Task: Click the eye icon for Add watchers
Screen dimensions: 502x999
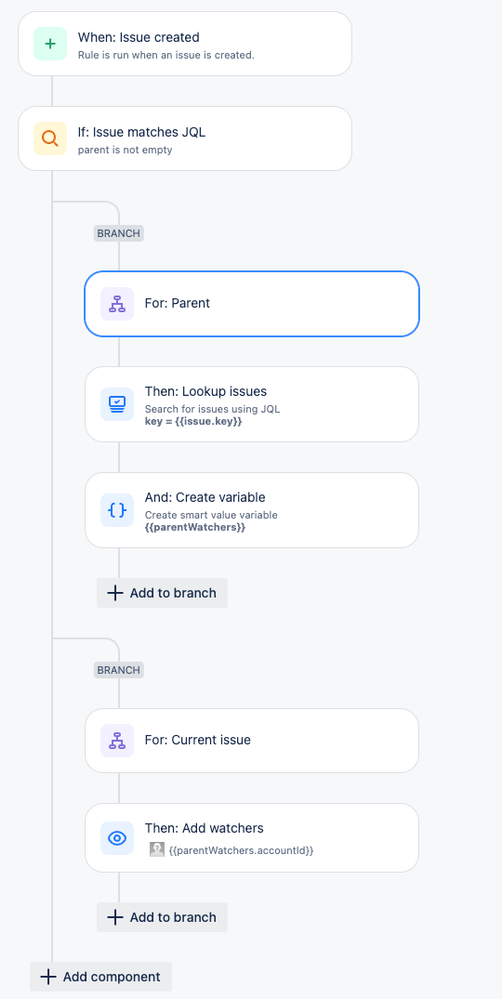Action: pos(117,838)
